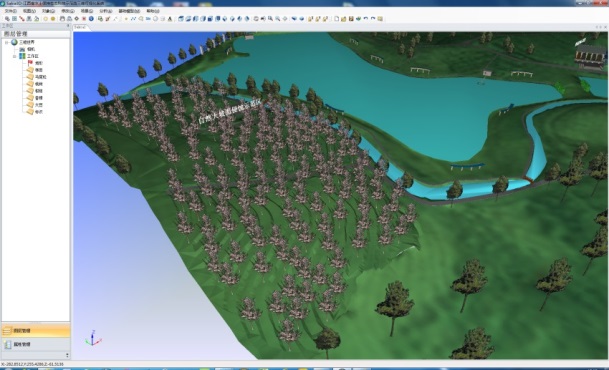609x370 pixels.
Task: Click the redo arrow icon in toolbar
Action: click(373, 19)
